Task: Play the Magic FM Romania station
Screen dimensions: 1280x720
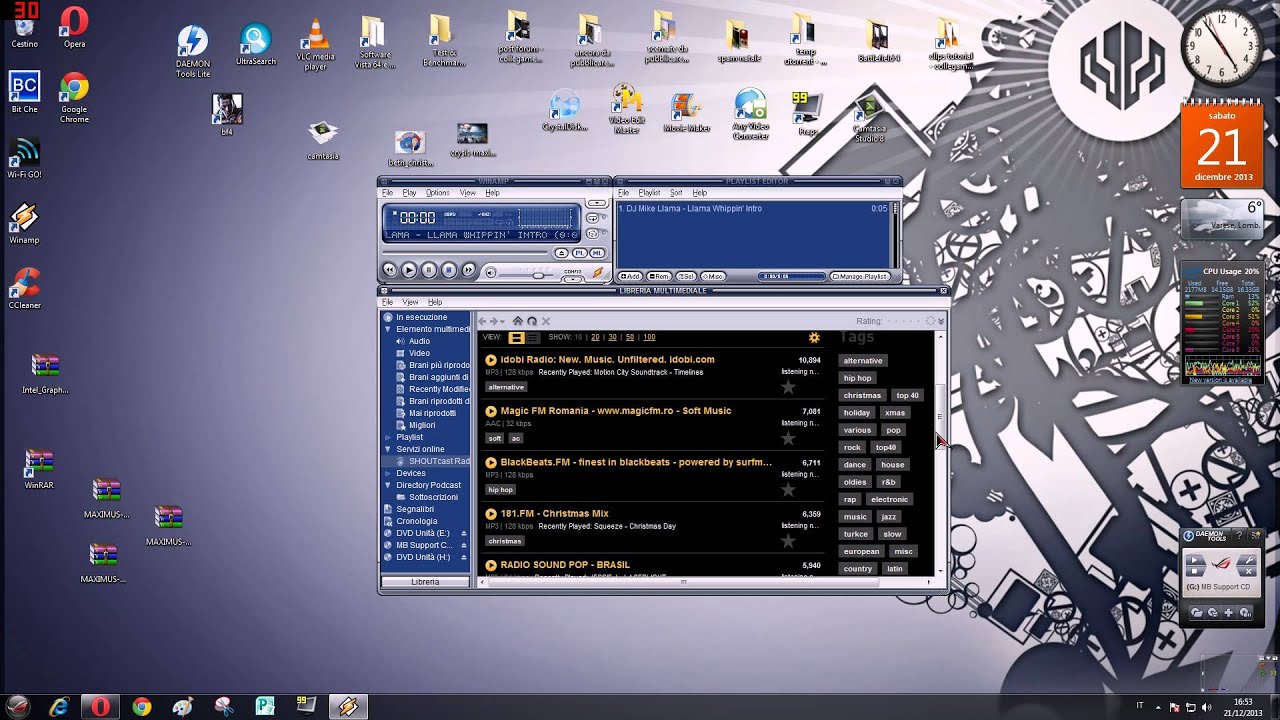Action: coord(491,411)
